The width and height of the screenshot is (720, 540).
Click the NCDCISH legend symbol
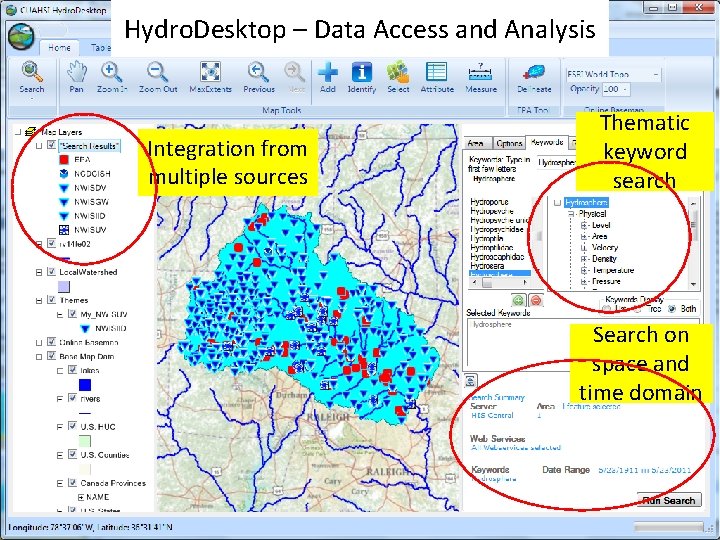[x=64, y=174]
